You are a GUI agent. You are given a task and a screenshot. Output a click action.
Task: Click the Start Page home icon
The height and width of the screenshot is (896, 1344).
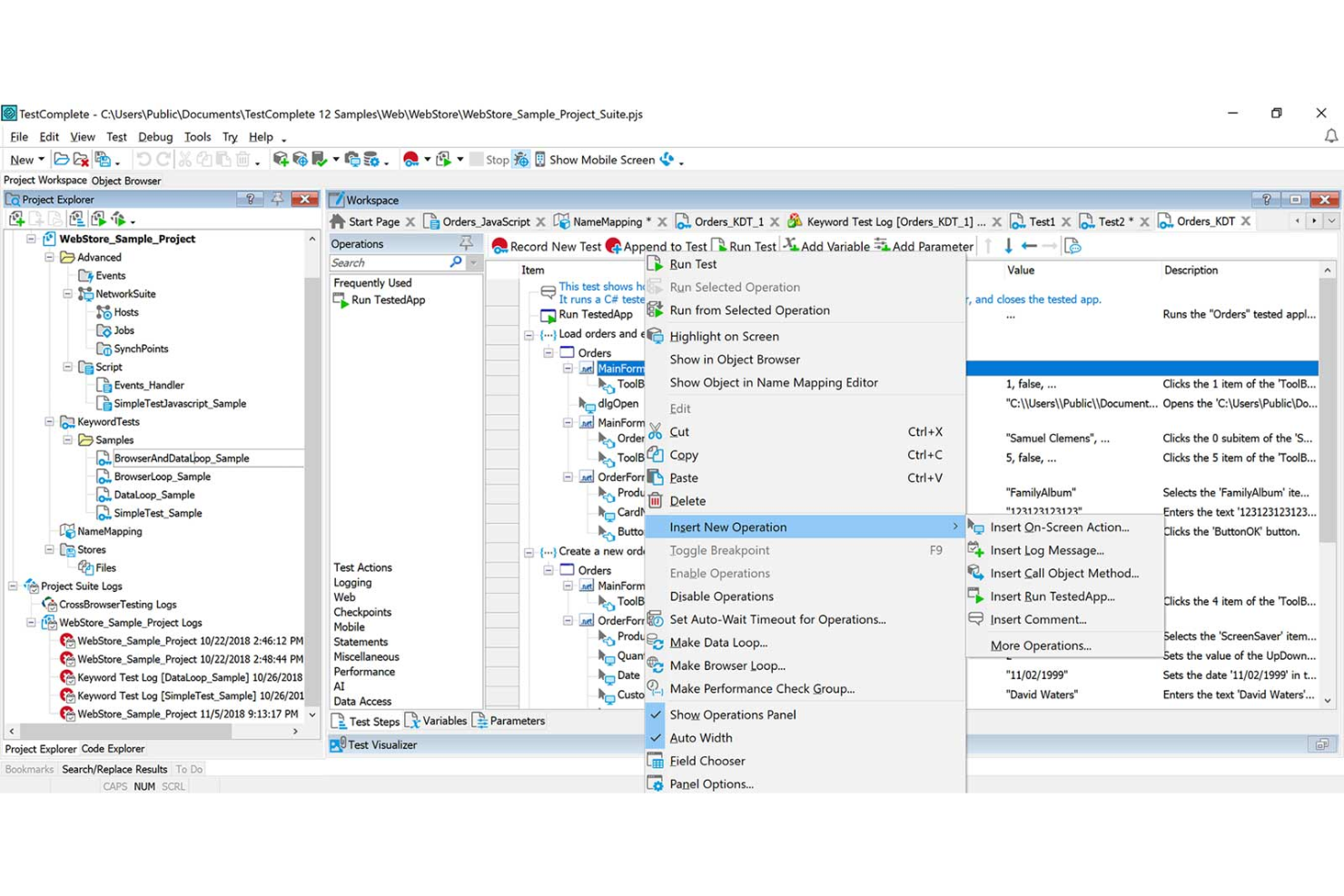(338, 222)
